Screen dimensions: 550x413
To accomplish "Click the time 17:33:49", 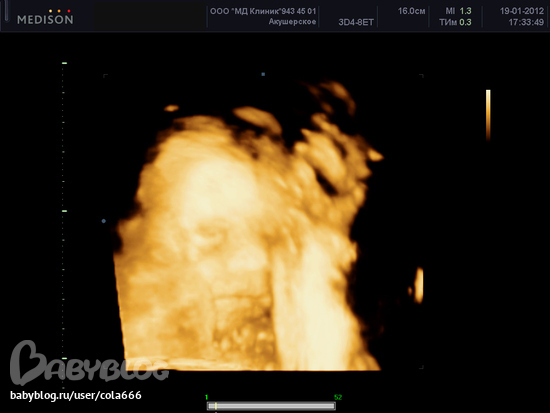I will coord(526,22).
